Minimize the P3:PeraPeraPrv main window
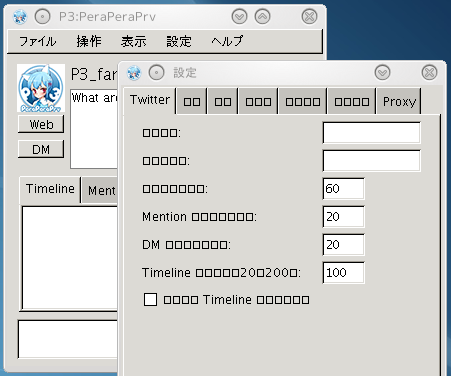This screenshot has height=376, width=451. click(x=239, y=17)
